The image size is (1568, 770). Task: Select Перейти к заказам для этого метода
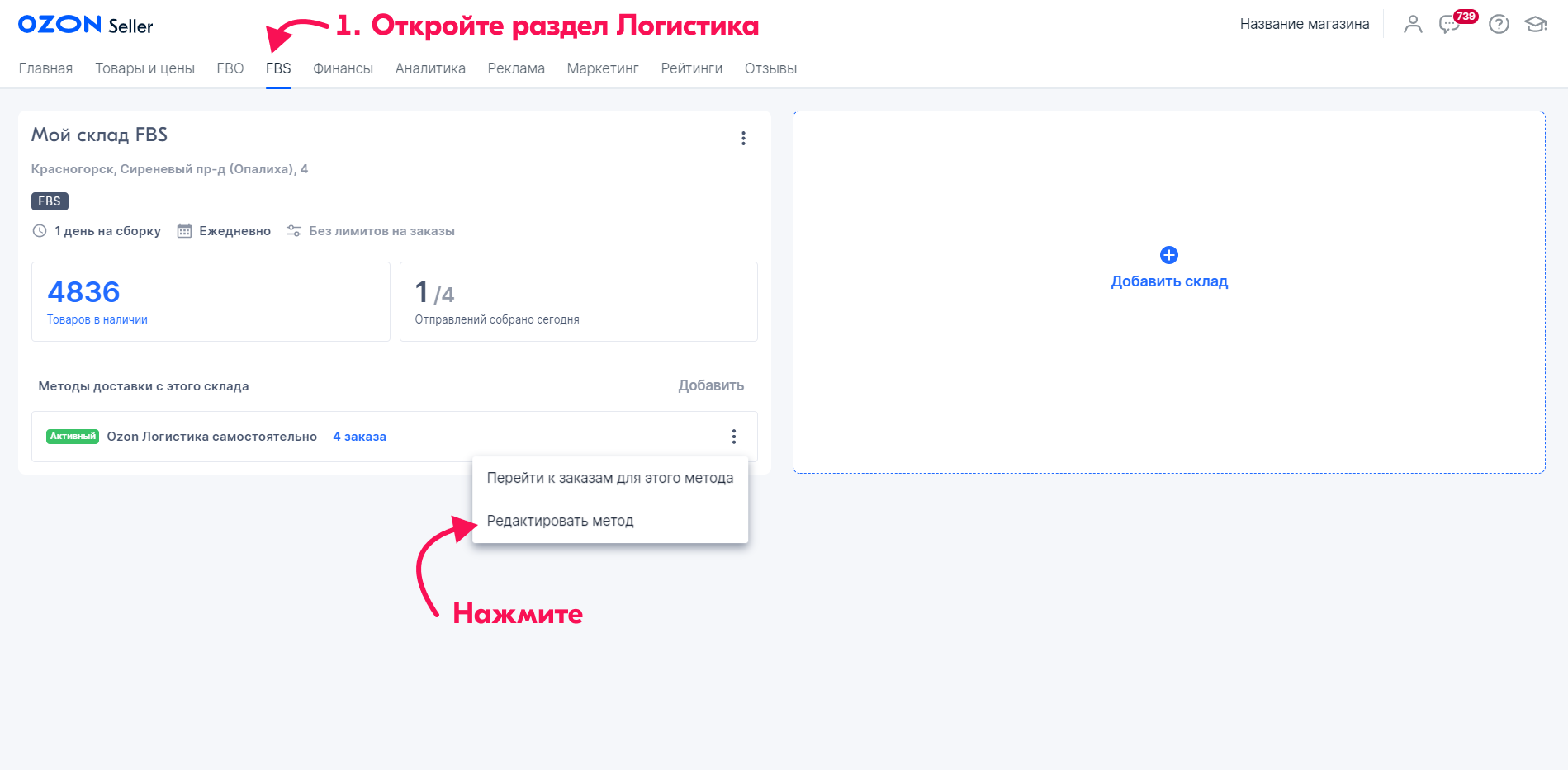(609, 478)
